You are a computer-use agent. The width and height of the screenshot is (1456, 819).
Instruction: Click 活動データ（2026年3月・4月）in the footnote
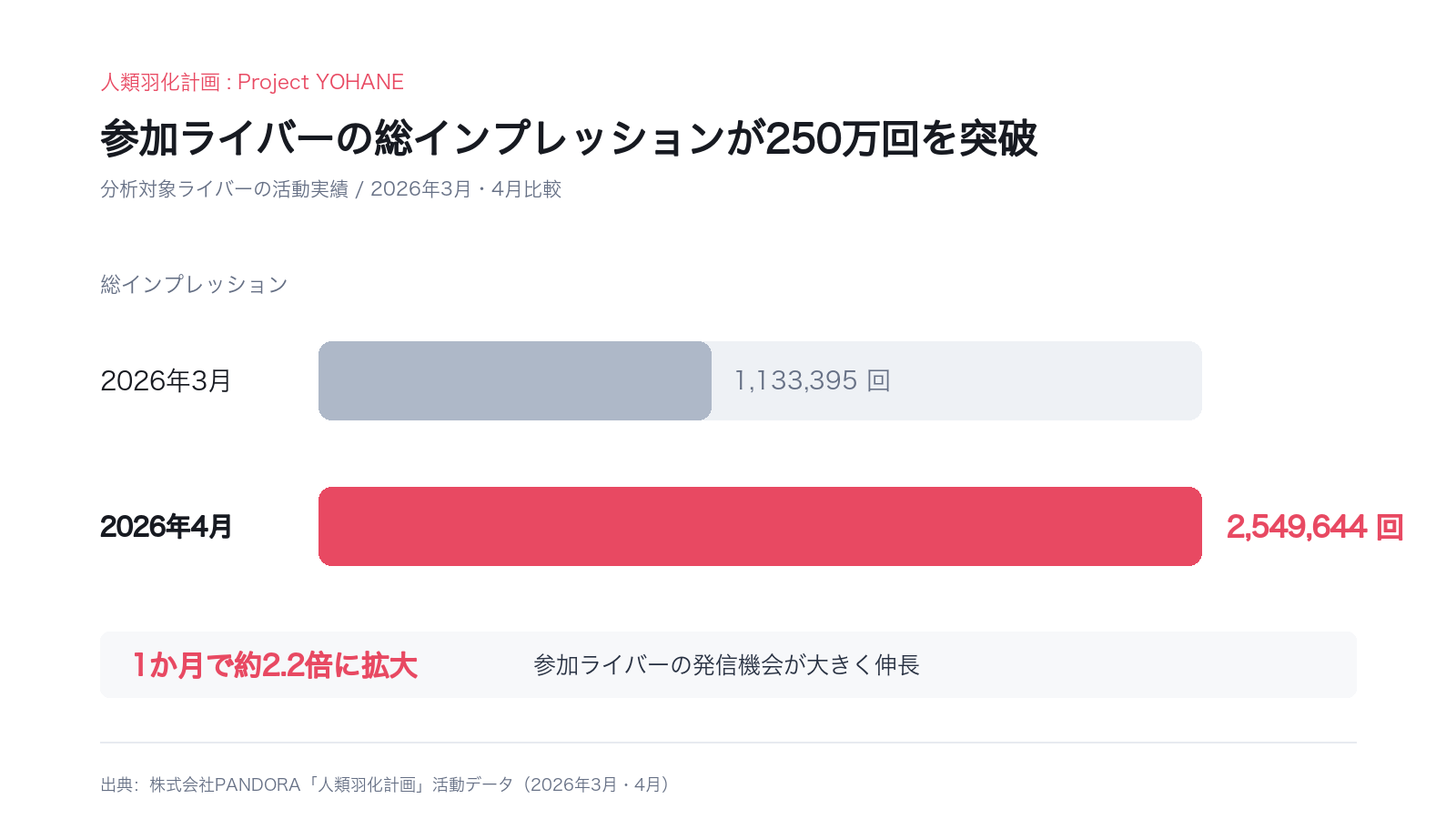click(x=553, y=784)
